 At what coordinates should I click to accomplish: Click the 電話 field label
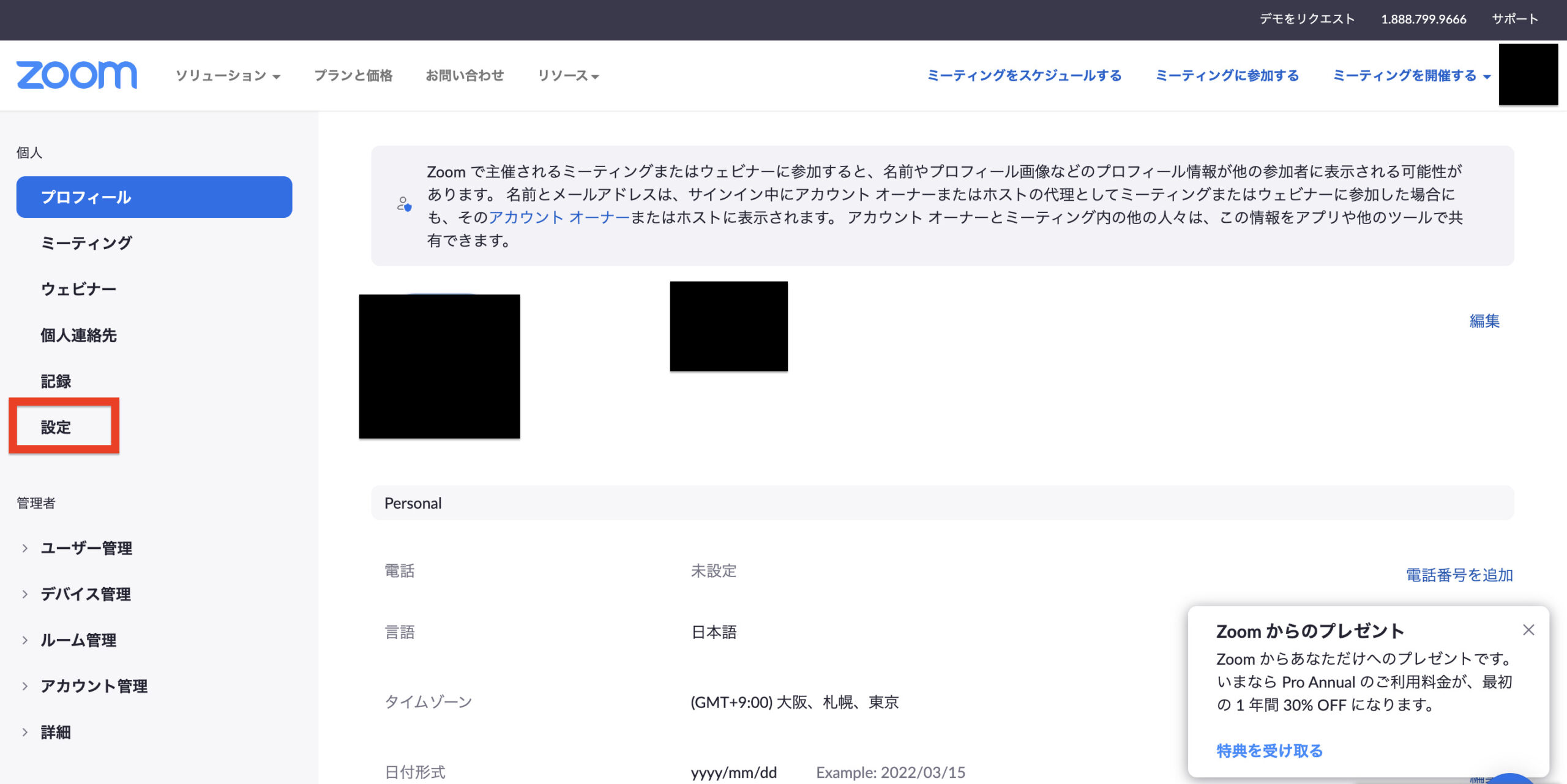(400, 571)
